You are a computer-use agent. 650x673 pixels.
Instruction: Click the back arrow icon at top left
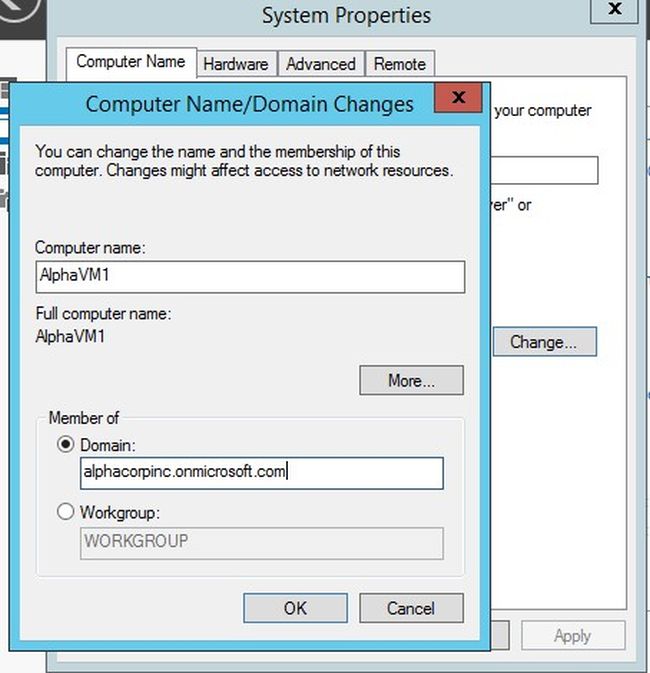(17, 11)
